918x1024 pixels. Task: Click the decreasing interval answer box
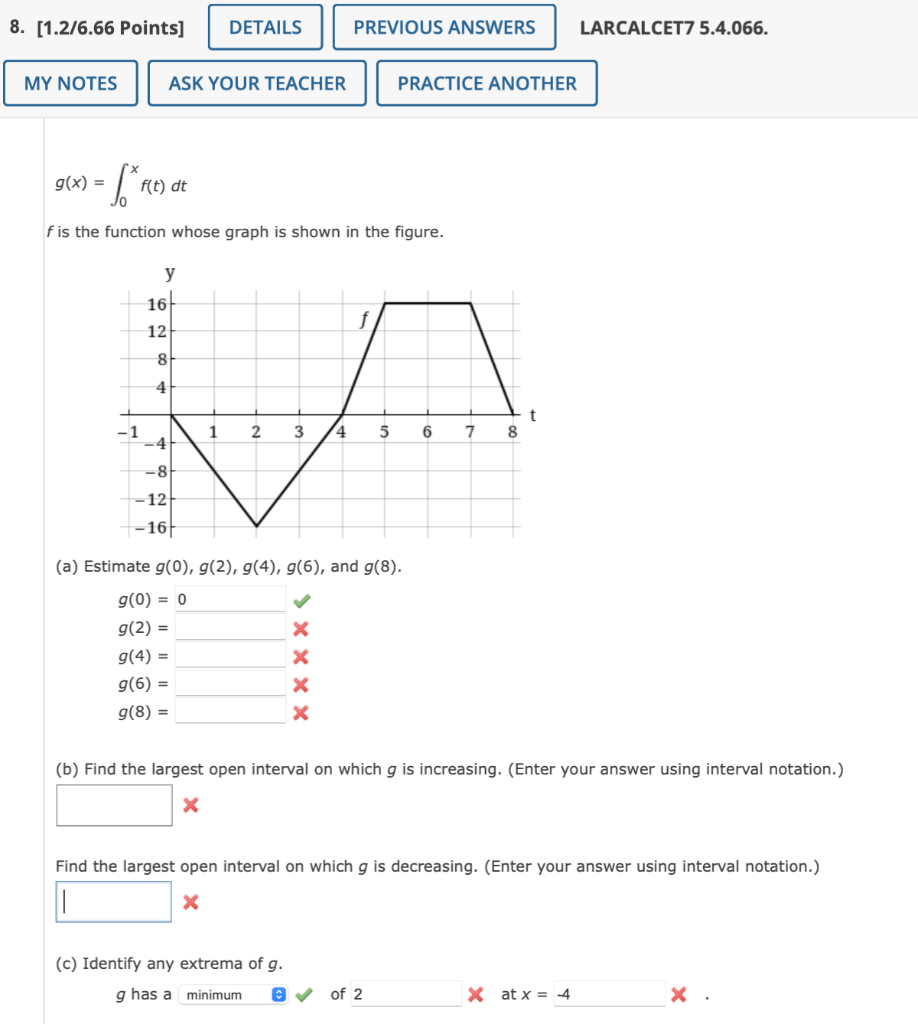[113, 901]
